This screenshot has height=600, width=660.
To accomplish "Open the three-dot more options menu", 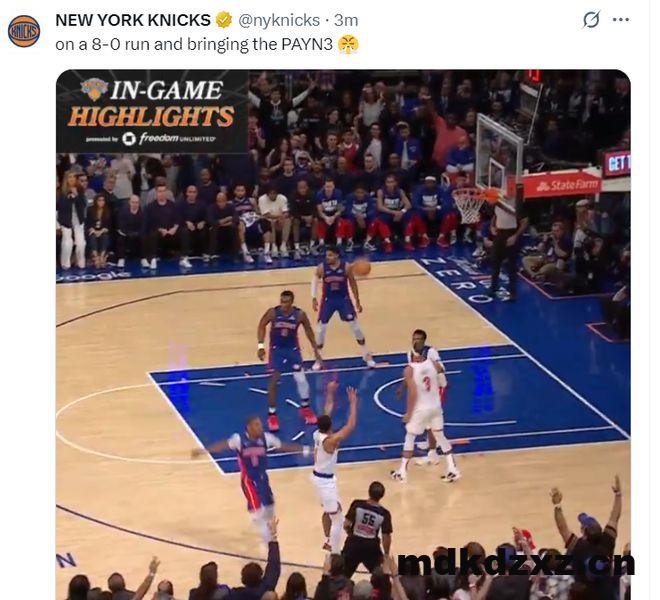I will click(621, 19).
